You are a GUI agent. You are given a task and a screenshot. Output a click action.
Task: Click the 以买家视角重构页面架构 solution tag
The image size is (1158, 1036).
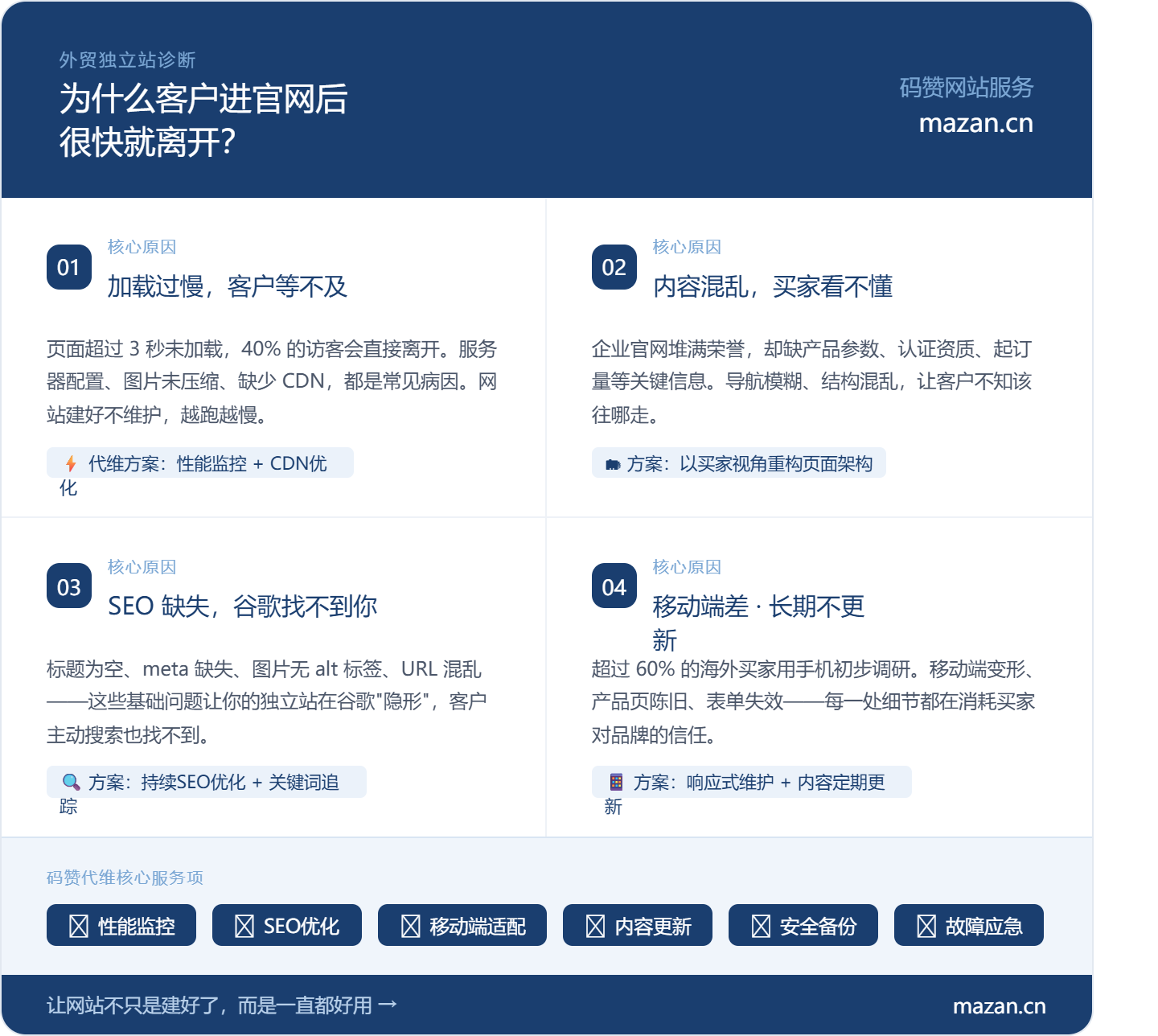(739, 463)
